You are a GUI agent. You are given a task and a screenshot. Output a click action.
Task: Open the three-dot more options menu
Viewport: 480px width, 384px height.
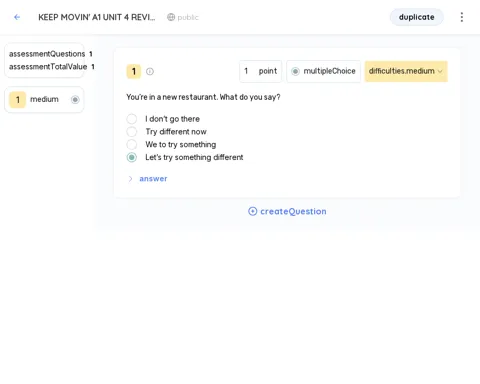(x=462, y=17)
